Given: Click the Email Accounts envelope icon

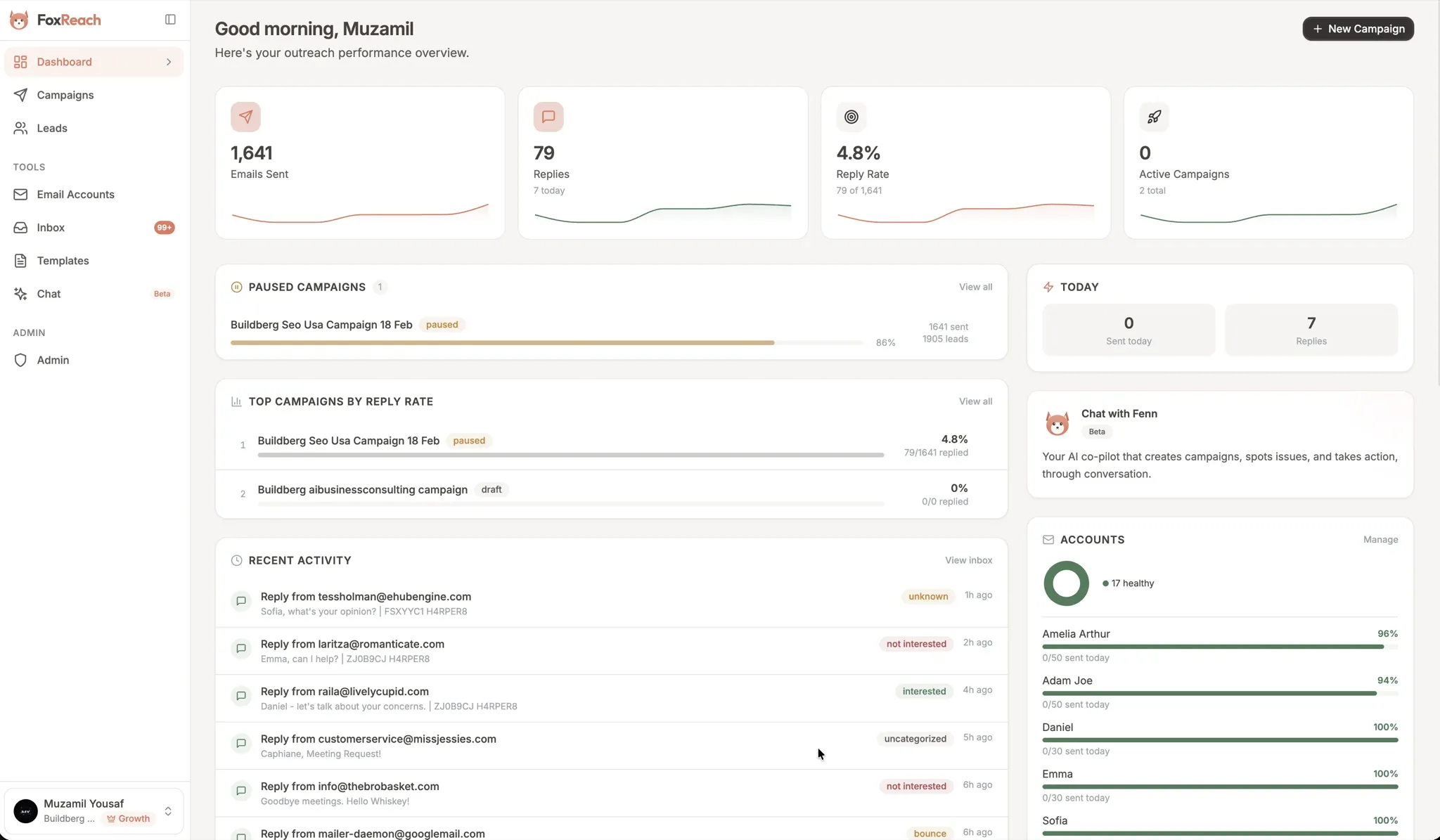Looking at the screenshot, I should (x=21, y=194).
